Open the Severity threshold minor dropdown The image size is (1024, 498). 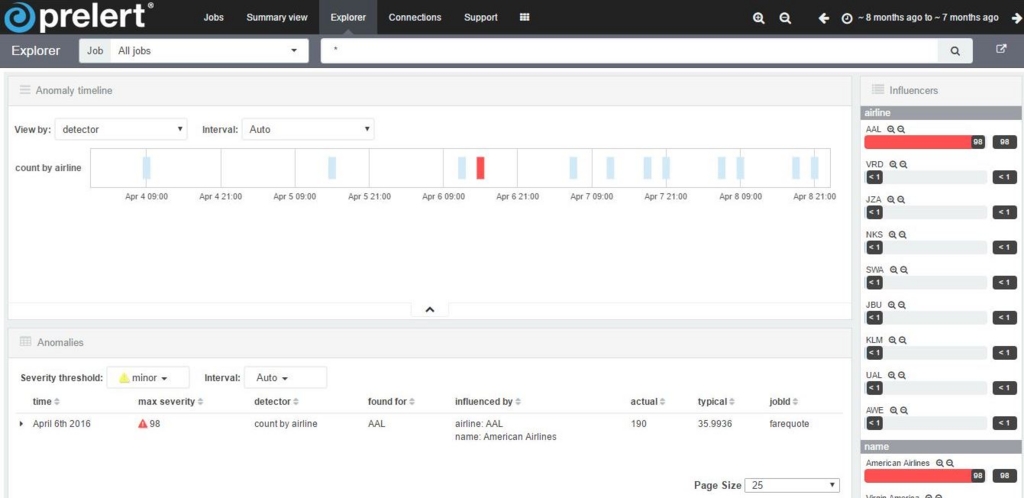pyautogui.click(x=148, y=378)
